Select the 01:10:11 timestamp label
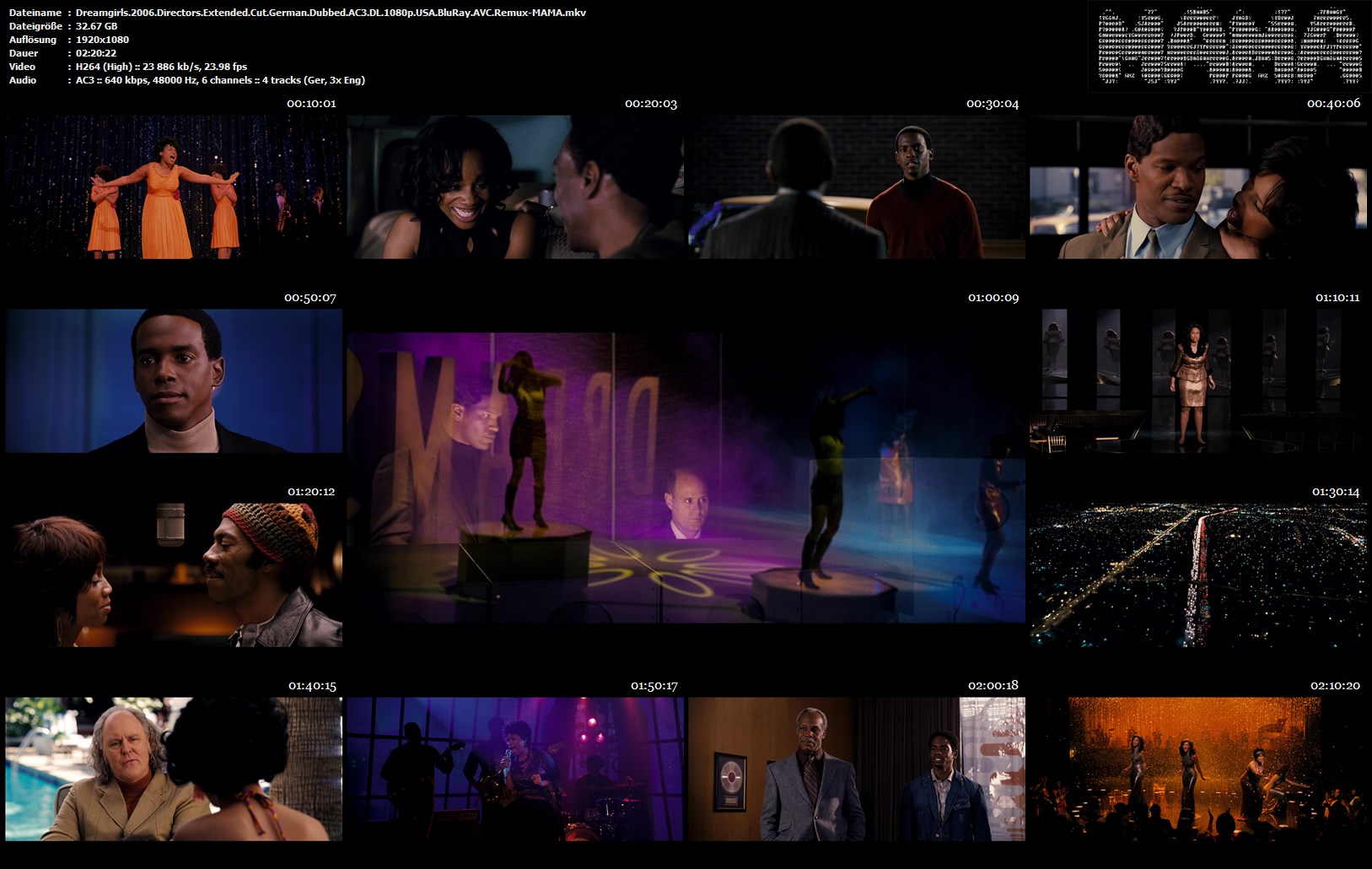 coord(1337,298)
